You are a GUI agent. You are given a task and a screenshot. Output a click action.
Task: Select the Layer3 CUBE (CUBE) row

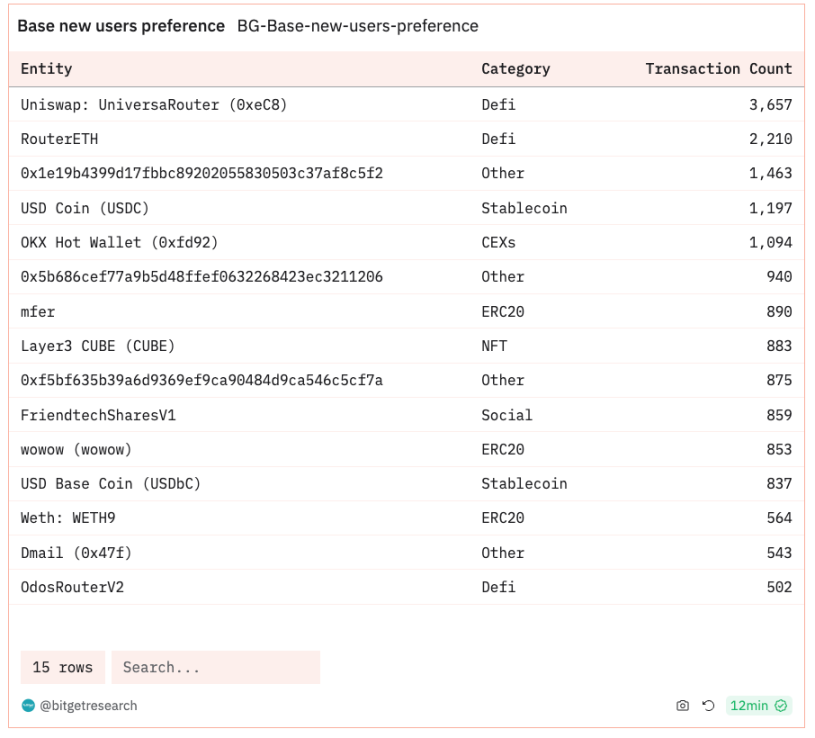click(406, 346)
